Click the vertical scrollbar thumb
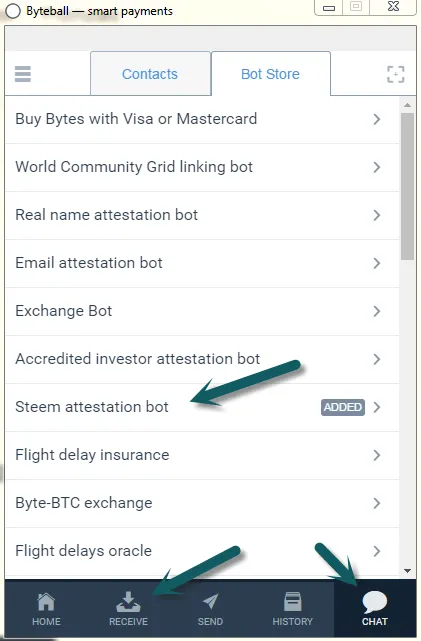Image resolution: width=421 pixels, height=641 pixels. point(407,186)
